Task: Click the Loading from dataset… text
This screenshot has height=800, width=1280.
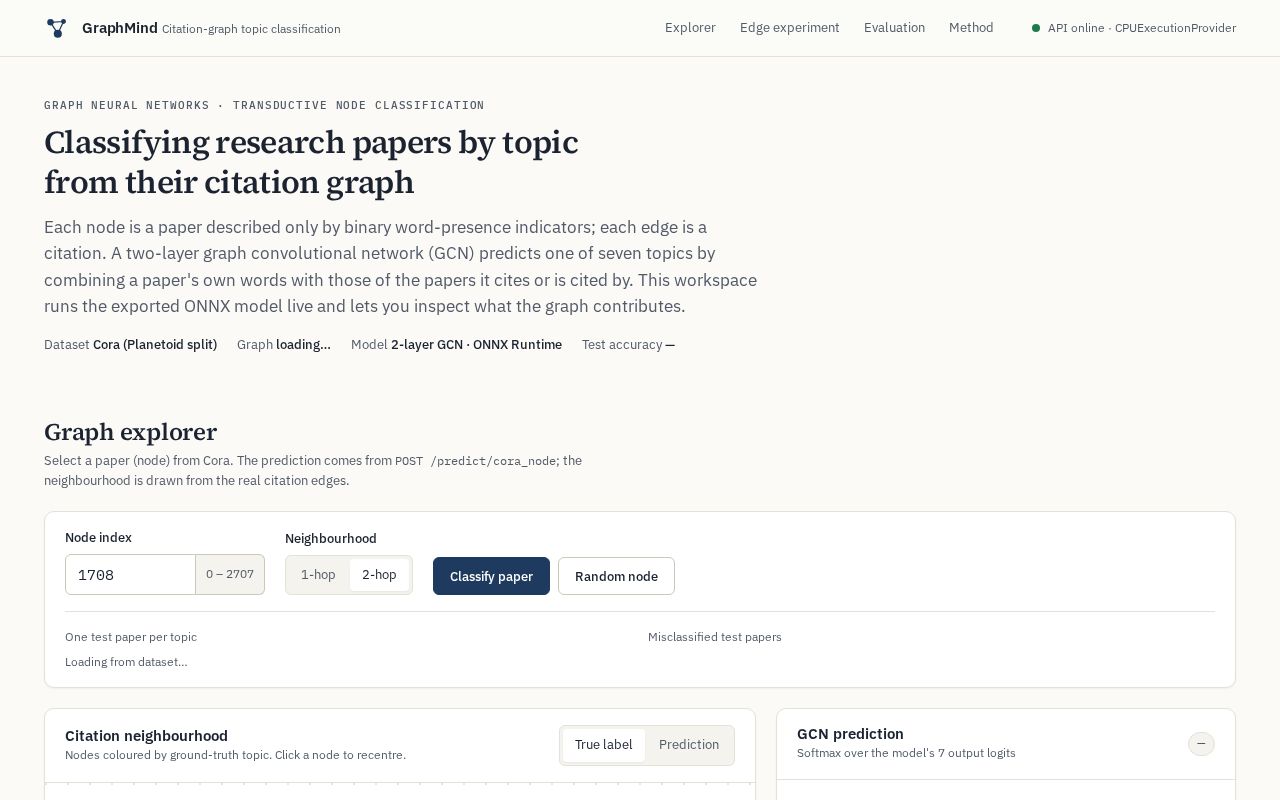Action: [126, 662]
